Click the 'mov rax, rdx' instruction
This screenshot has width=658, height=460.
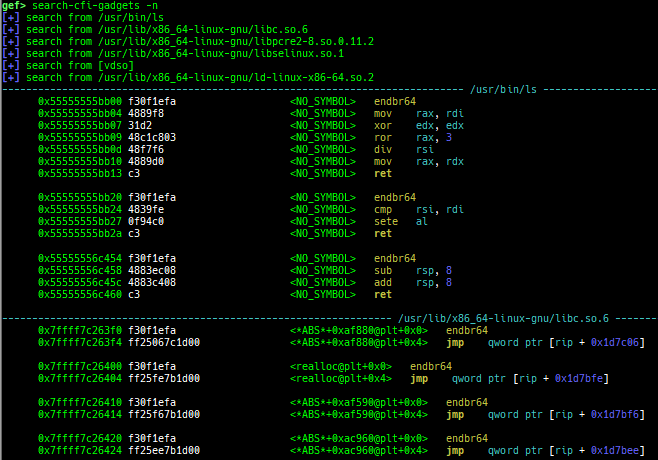pos(419,162)
